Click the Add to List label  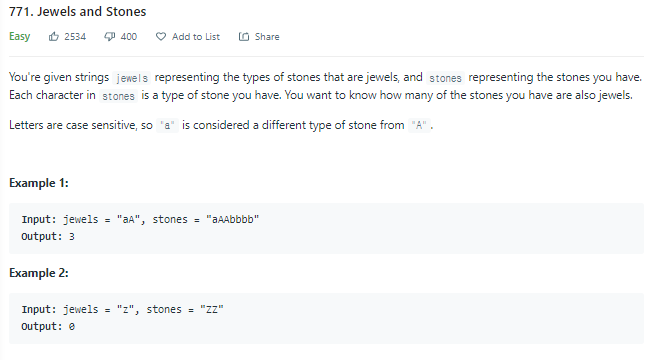click(x=196, y=37)
